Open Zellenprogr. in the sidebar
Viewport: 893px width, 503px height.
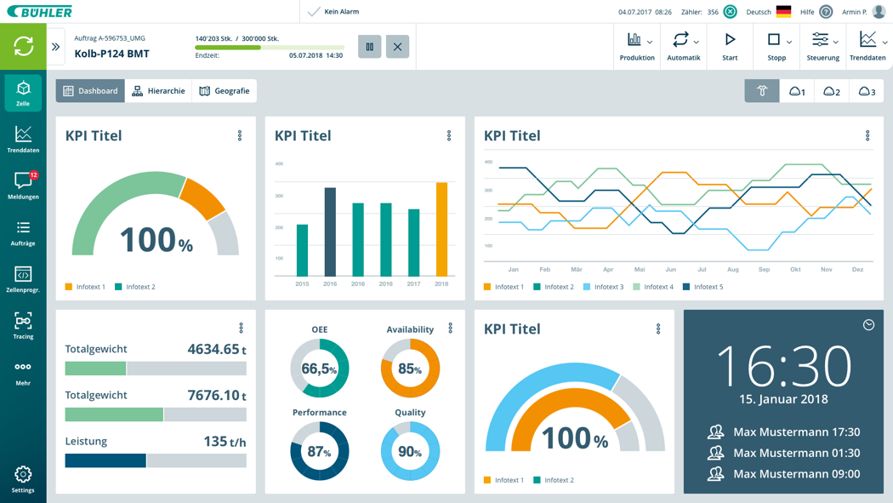[23, 279]
